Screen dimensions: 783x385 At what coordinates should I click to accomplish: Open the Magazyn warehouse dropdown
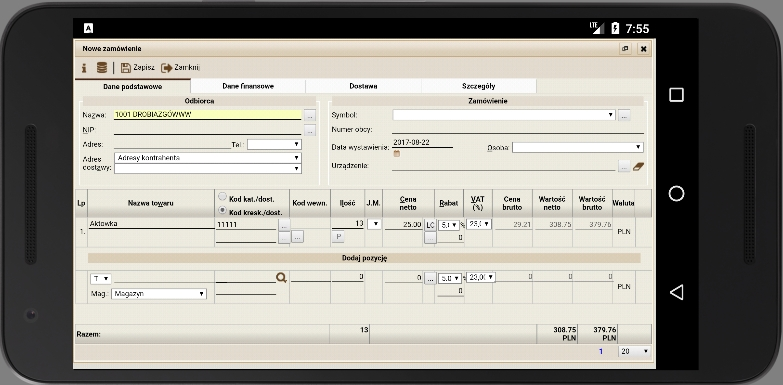point(159,294)
